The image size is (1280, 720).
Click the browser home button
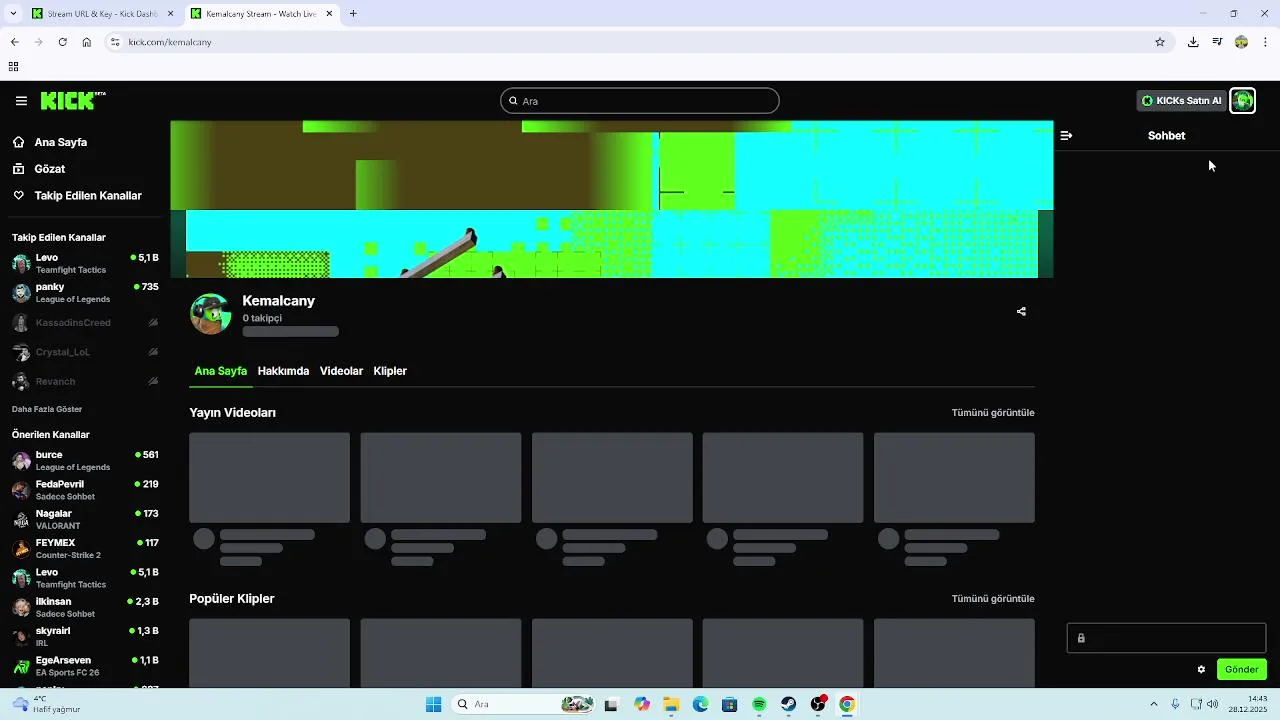(x=87, y=42)
